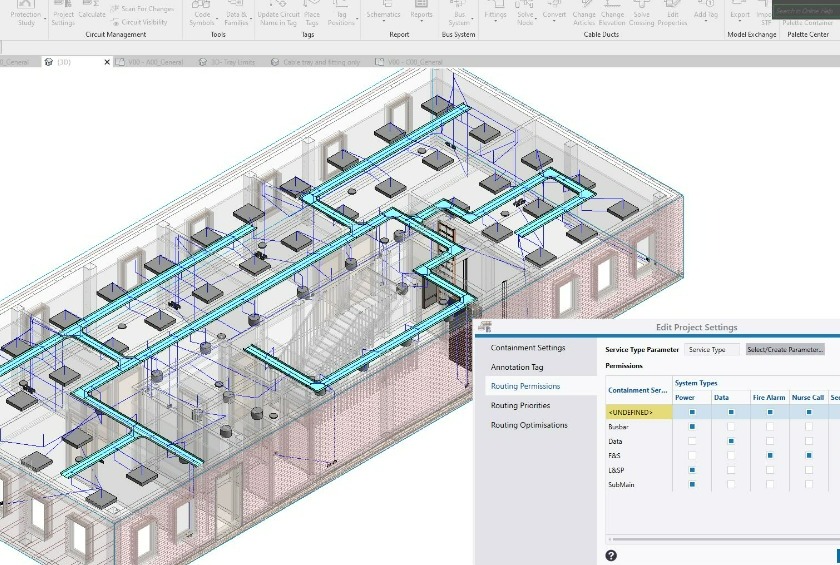Viewport: 840px width, 565px height.
Task: Select Edit Properties tool
Action: (672, 13)
